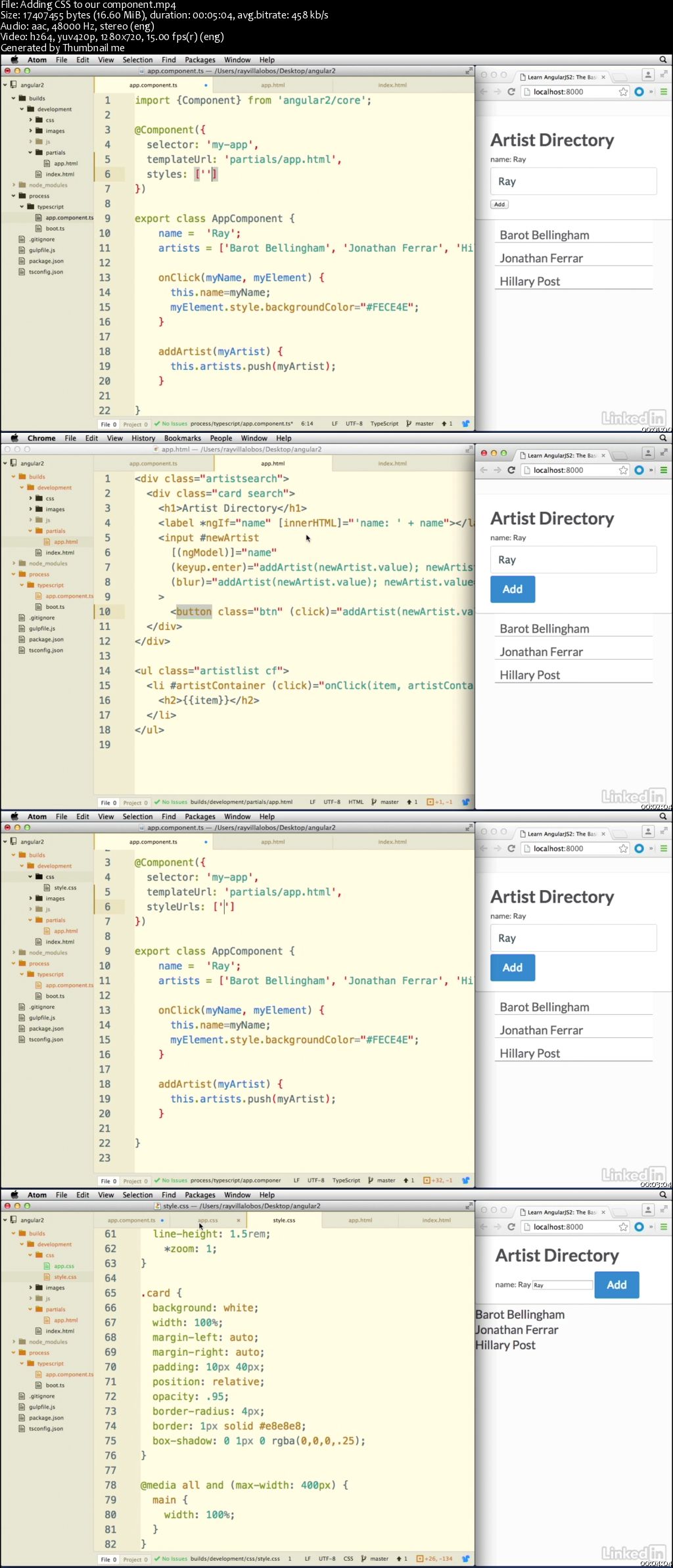This screenshot has height=1568, width=673.
Task: Switch to the style.css editor tab
Action: tap(284, 1221)
